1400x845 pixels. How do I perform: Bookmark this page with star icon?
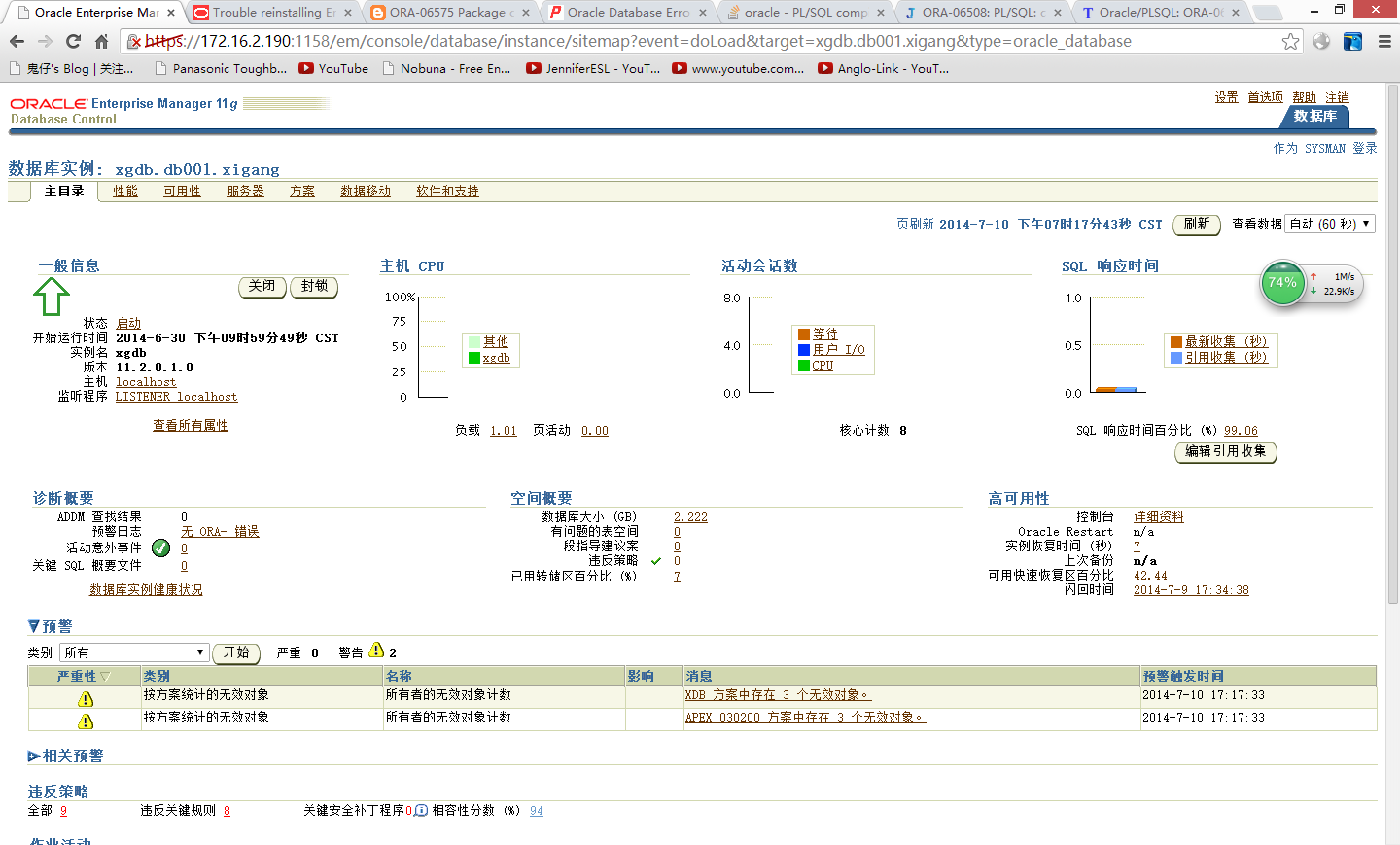pos(1290,42)
